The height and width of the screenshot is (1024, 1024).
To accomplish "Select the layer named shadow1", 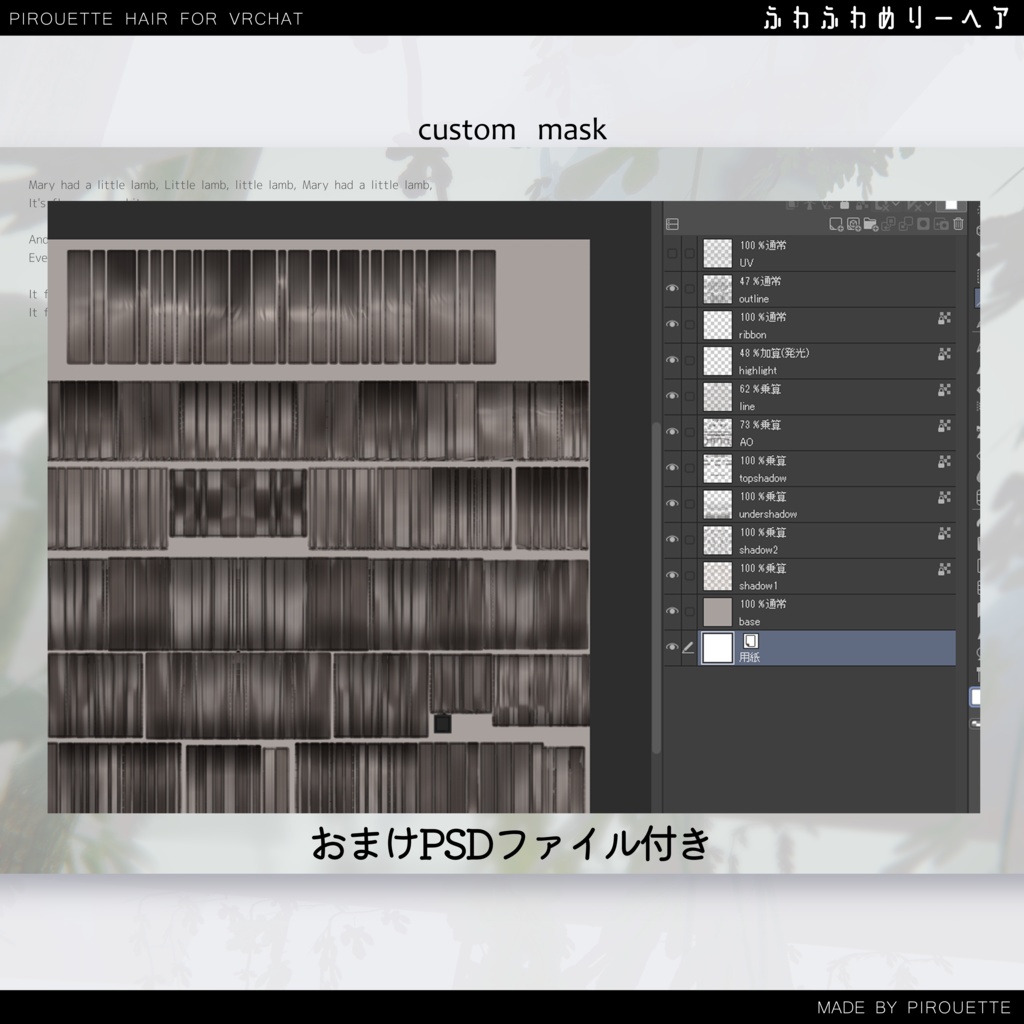I will pyautogui.click(x=827, y=577).
